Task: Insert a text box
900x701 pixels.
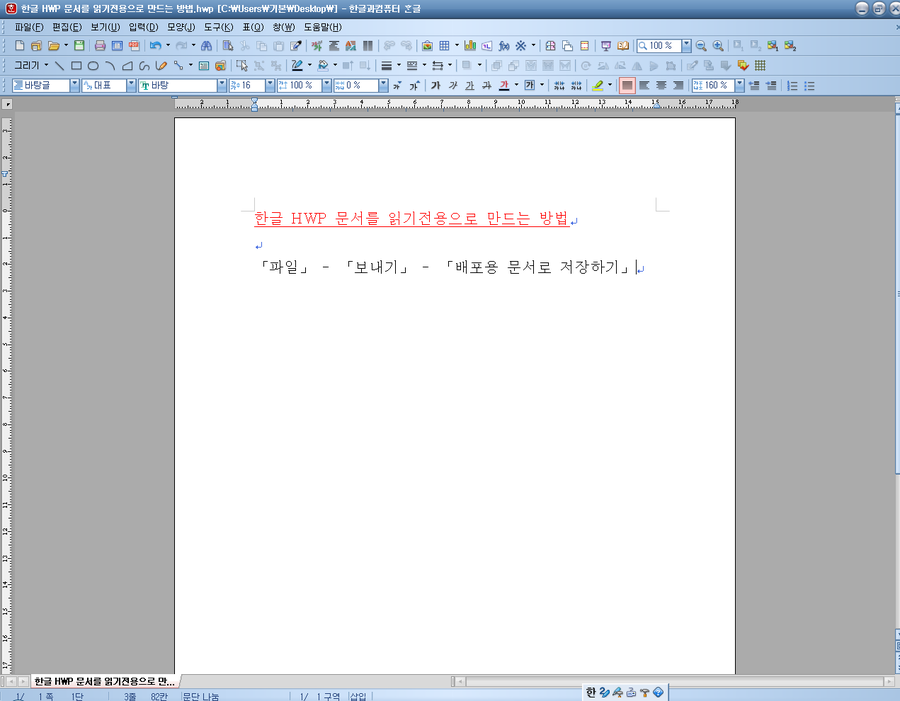Action: tap(203, 66)
